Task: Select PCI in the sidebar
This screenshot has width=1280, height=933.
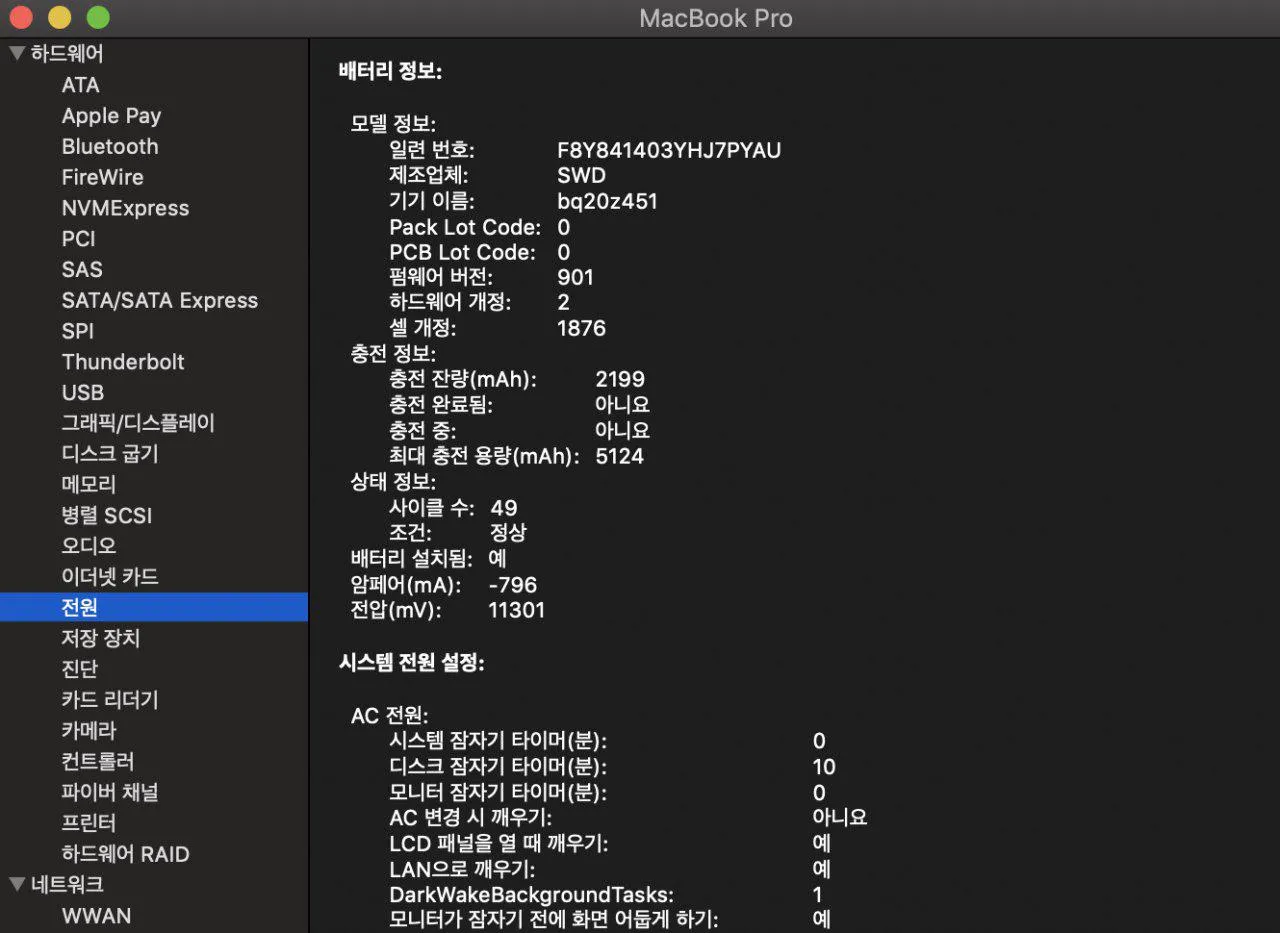Action: coord(79,239)
